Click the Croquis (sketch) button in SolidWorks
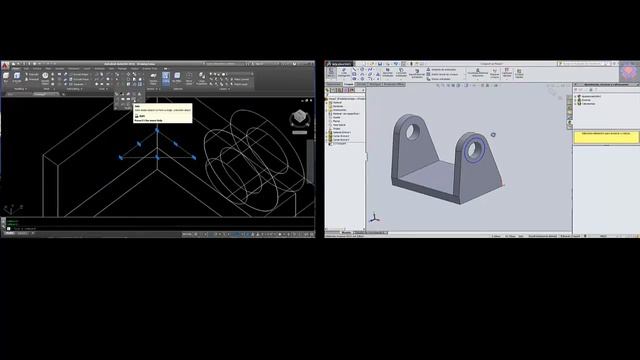This screenshot has width=640, height=360. (331, 73)
